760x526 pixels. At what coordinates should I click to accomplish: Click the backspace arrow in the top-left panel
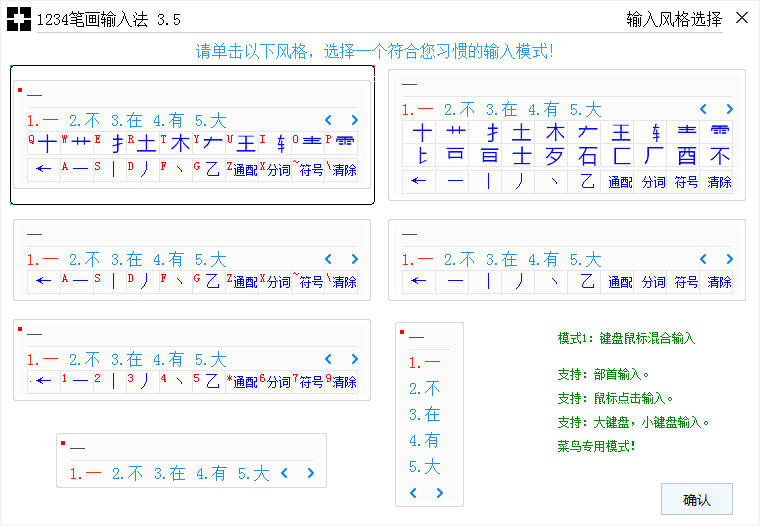pos(43,169)
